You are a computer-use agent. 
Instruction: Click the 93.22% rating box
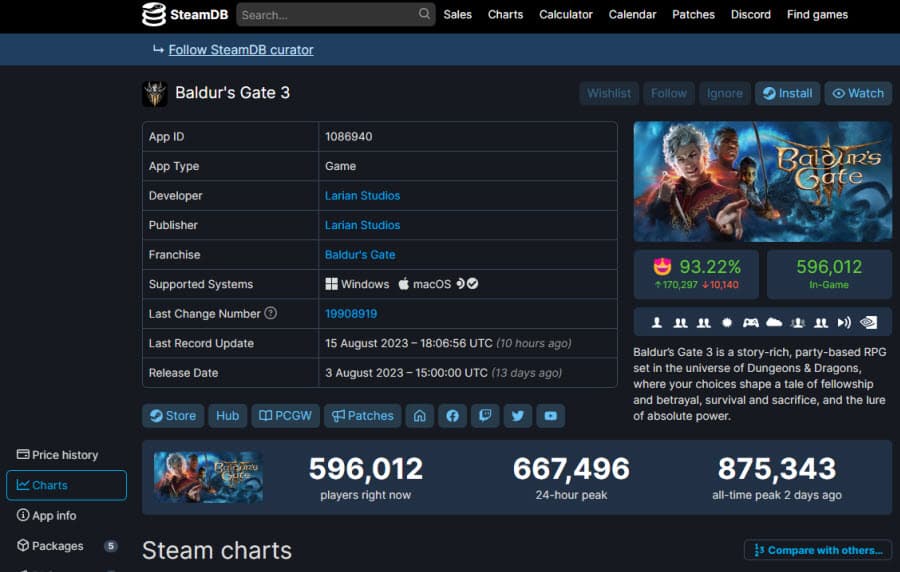[x=696, y=274]
